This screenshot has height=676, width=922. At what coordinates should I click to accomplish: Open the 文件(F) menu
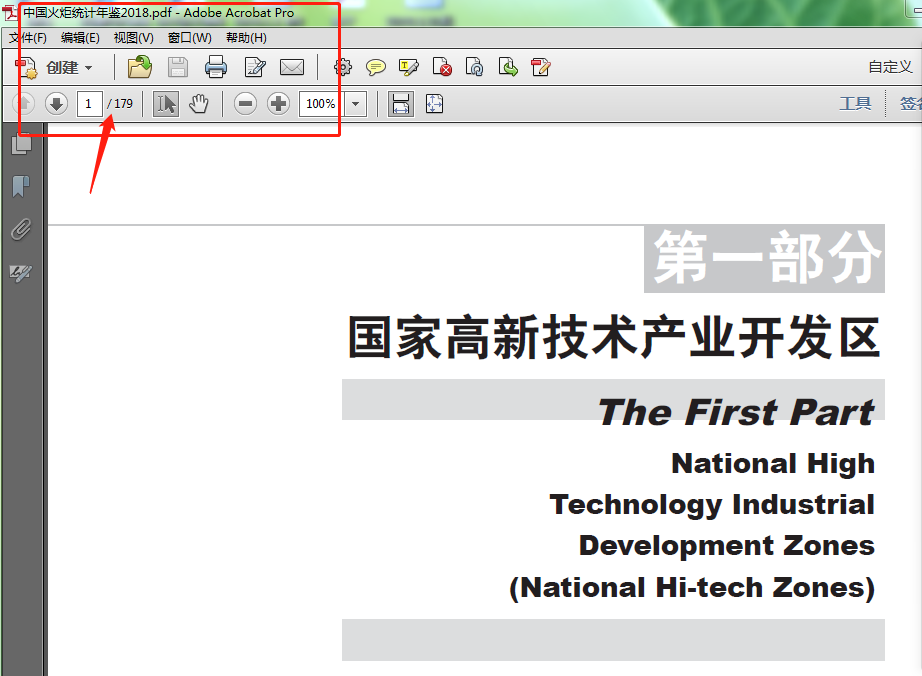pos(28,38)
